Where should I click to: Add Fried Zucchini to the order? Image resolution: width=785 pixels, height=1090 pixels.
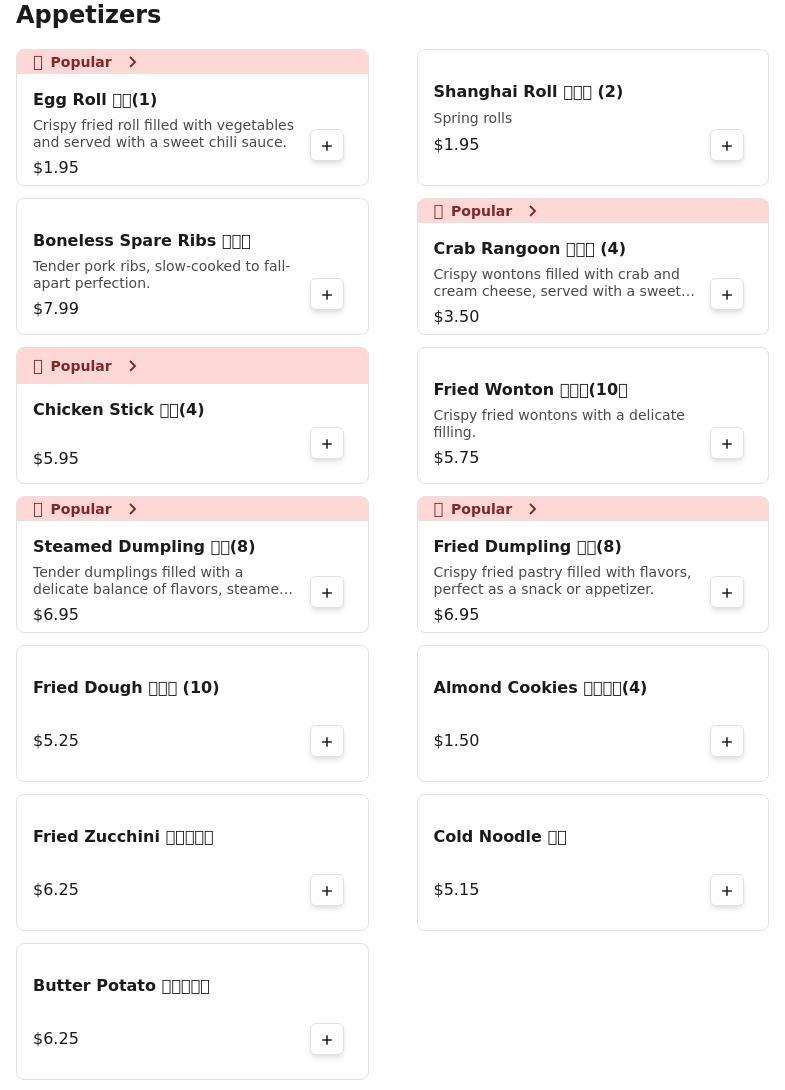(x=327, y=890)
